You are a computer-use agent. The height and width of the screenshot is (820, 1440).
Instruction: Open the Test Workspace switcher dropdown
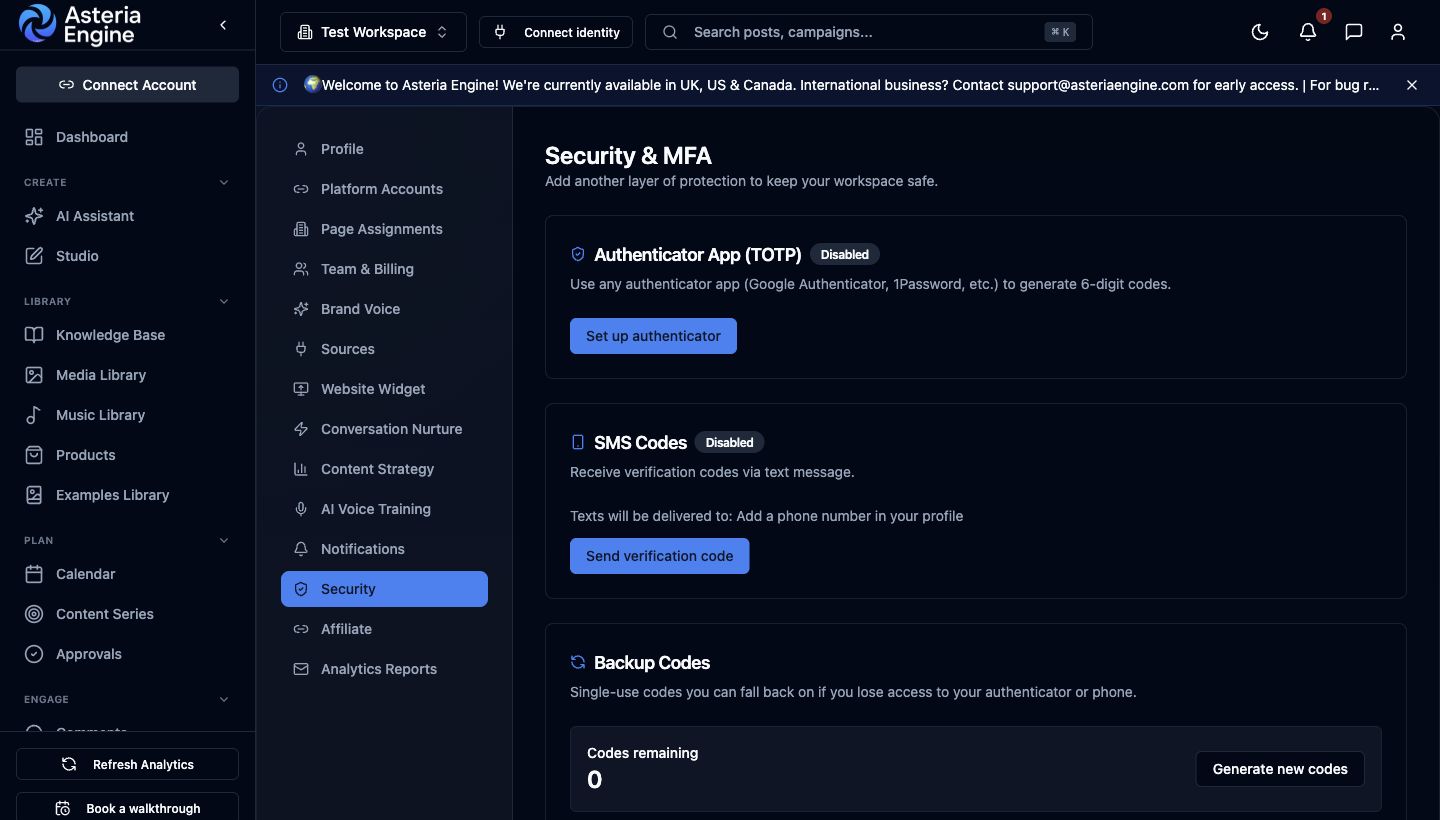tap(373, 32)
